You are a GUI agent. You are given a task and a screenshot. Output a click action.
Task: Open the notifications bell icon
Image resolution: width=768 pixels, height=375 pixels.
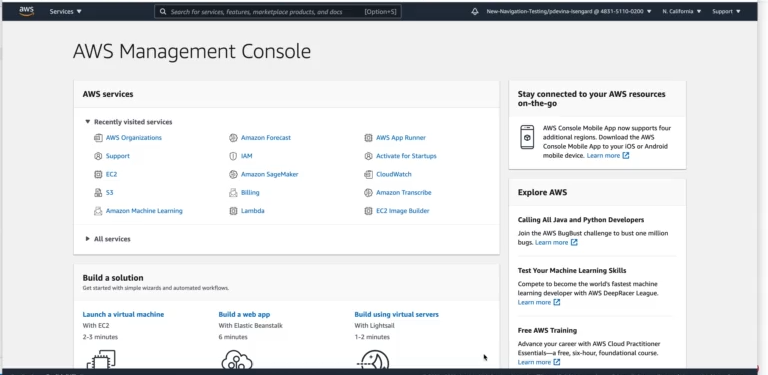[475, 11]
